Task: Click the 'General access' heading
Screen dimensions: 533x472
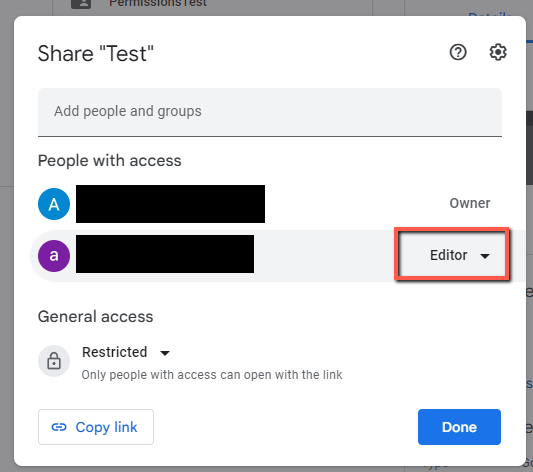Action: coord(96,316)
